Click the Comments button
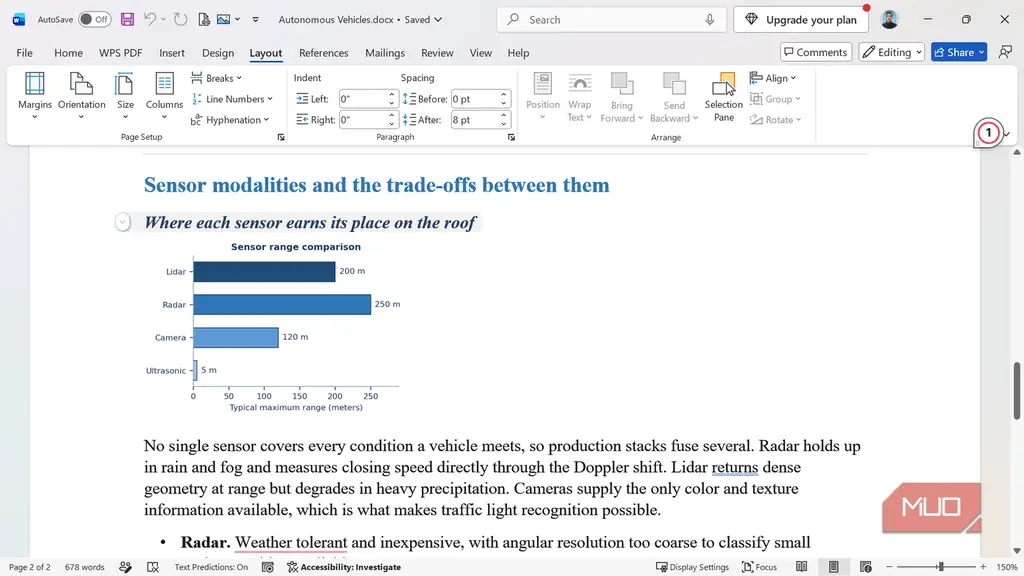The width and height of the screenshot is (1024, 576). click(x=816, y=52)
